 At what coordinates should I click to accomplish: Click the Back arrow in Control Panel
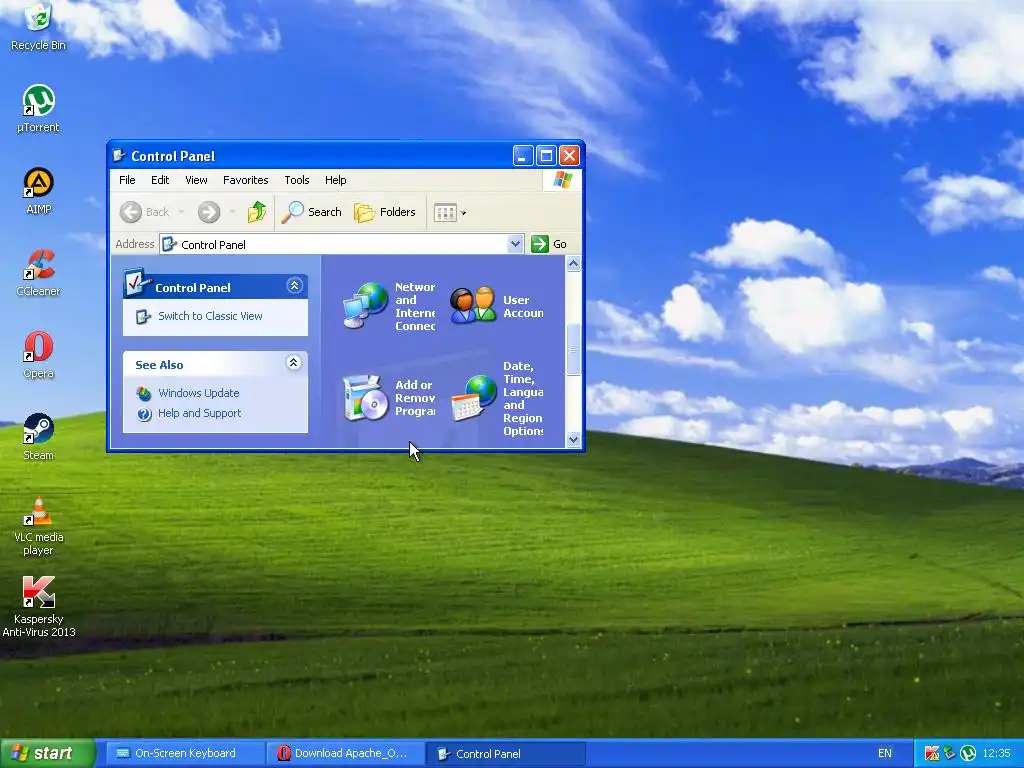pyautogui.click(x=145, y=212)
